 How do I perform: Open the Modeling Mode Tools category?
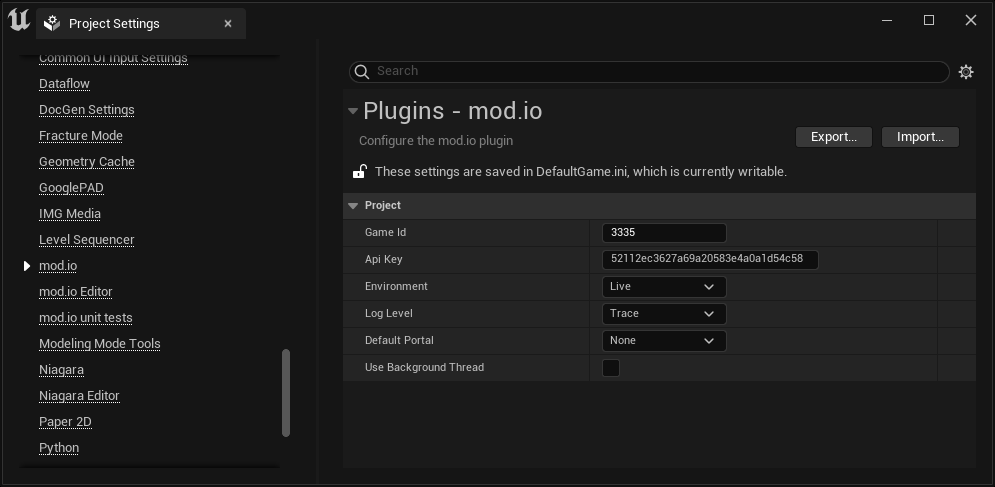point(100,344)
